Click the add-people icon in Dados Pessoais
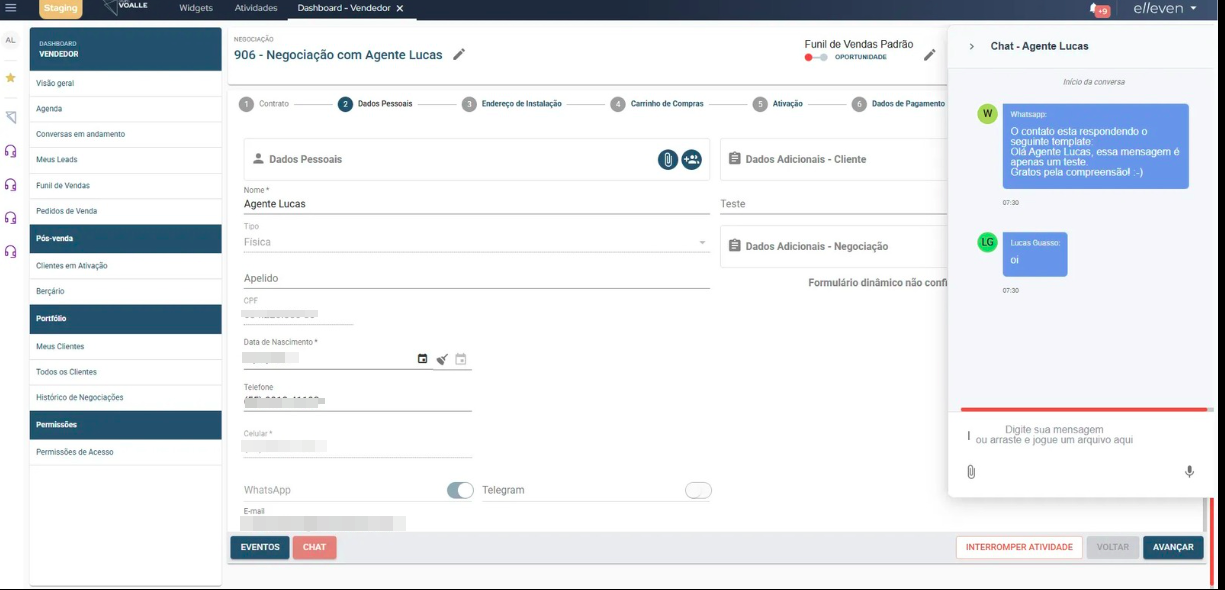This screenshot has width=1225, height=590. click(691, 159)
